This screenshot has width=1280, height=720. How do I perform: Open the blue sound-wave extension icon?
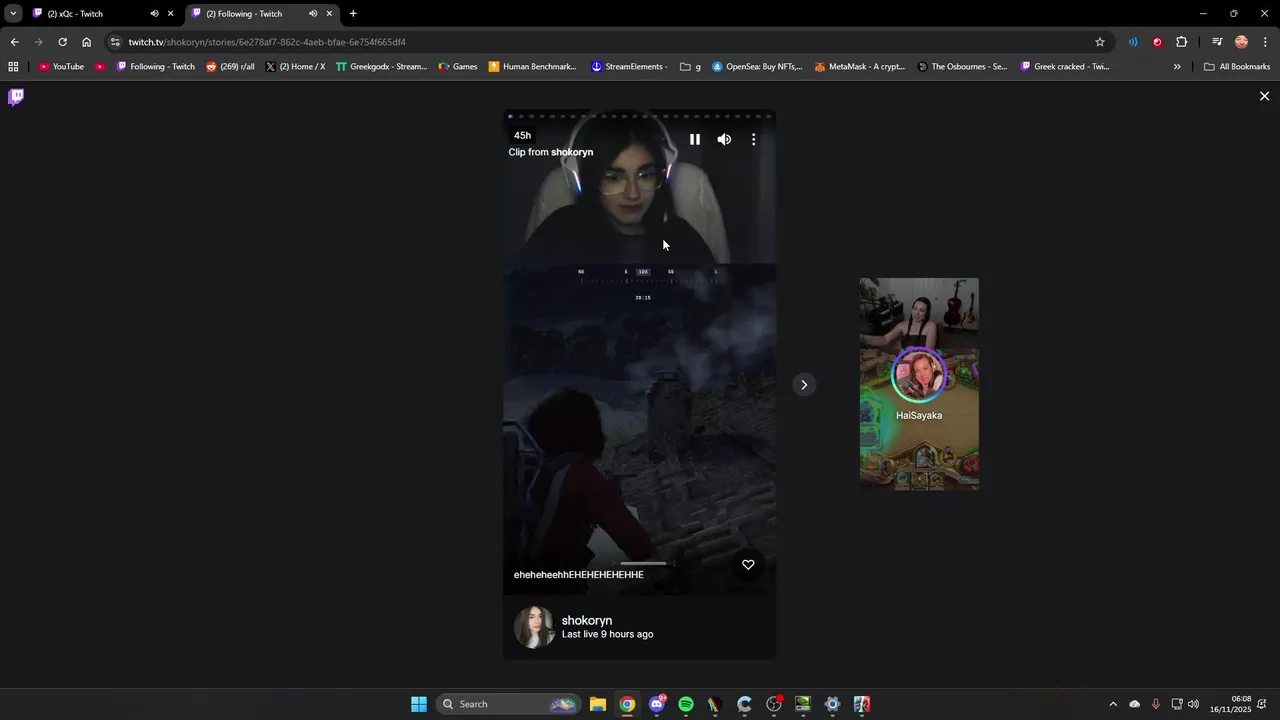click(x=1133, y=42)
